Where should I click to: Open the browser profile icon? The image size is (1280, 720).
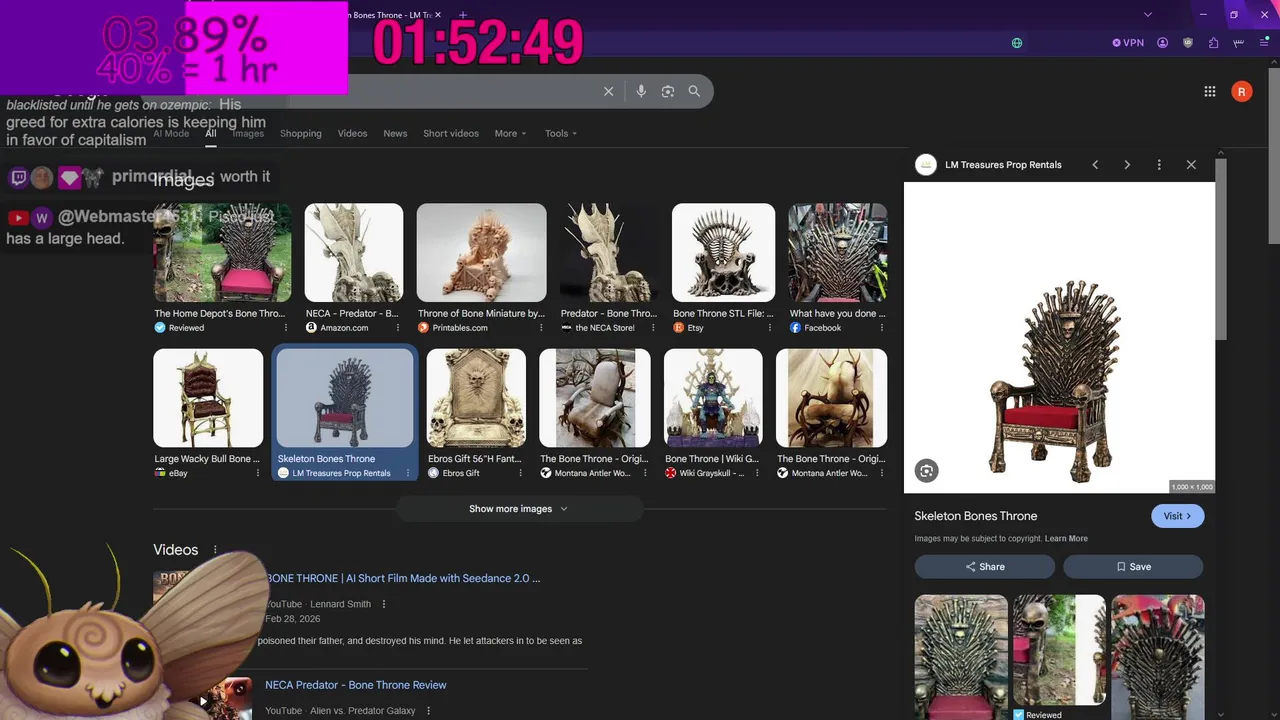(1163, 43)
